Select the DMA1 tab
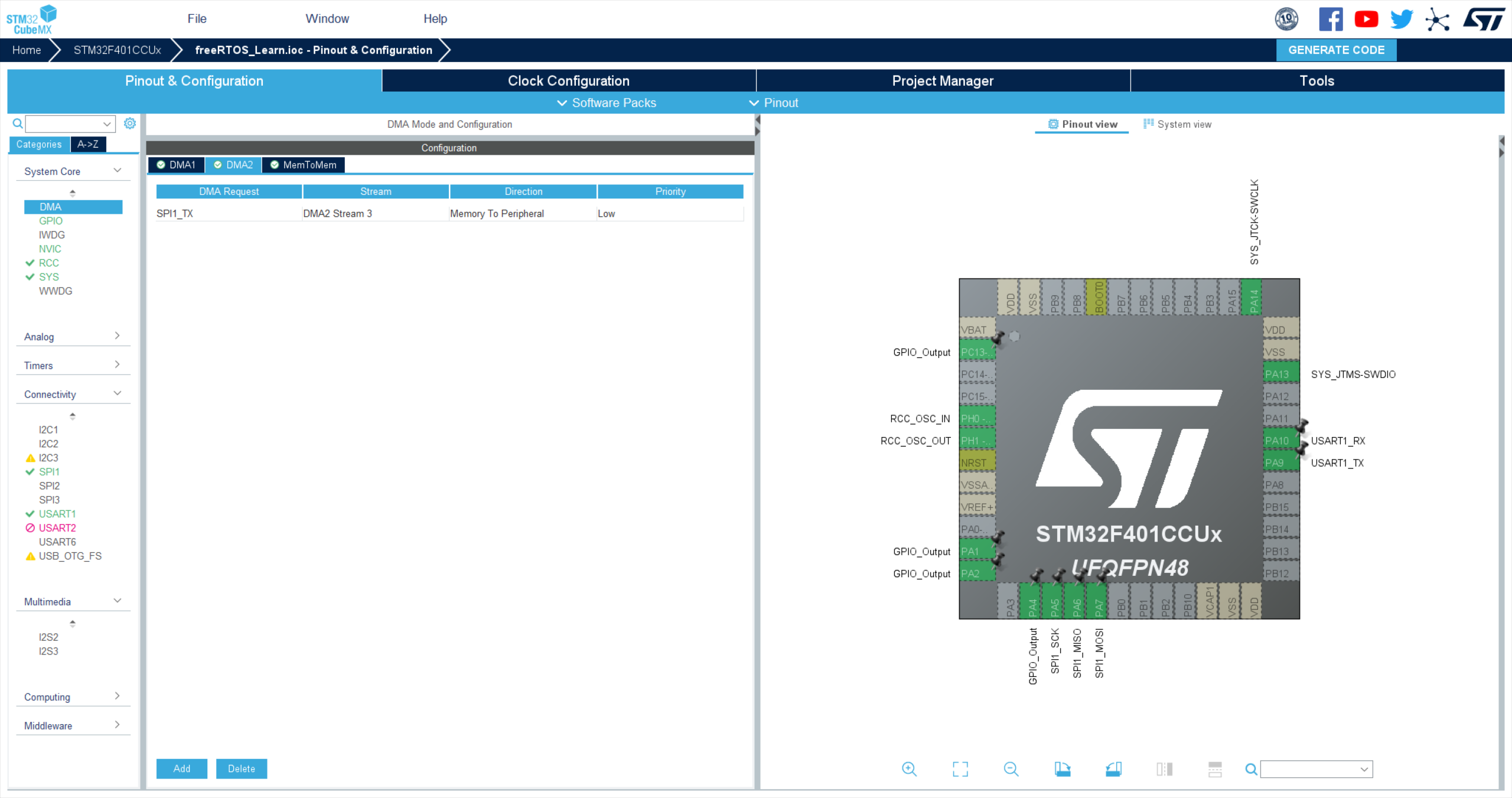This screenshot has width=1512, height=798. [x=176, y=165]
